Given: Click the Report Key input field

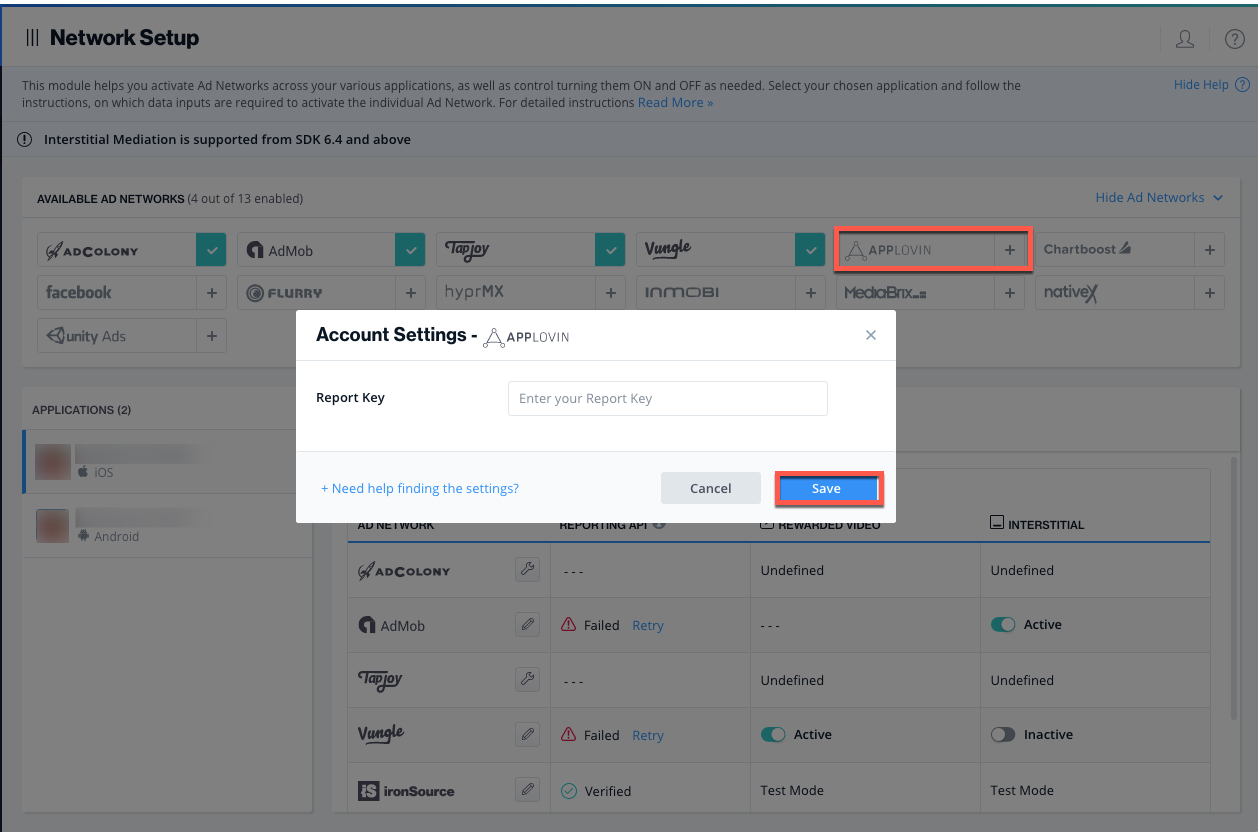Looking at the screenshot, I should (667, 398).
